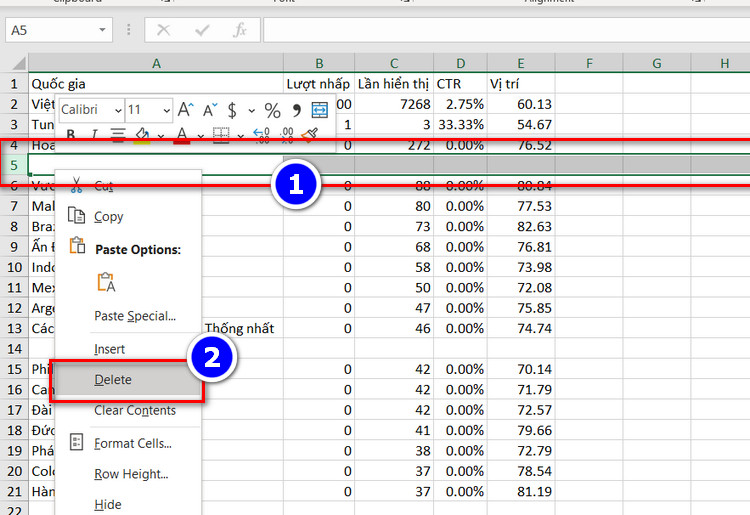The width and height of the screenshot is (750, 515).
Task: Center-align text using mini toolbar
Action: click(118, 135)
